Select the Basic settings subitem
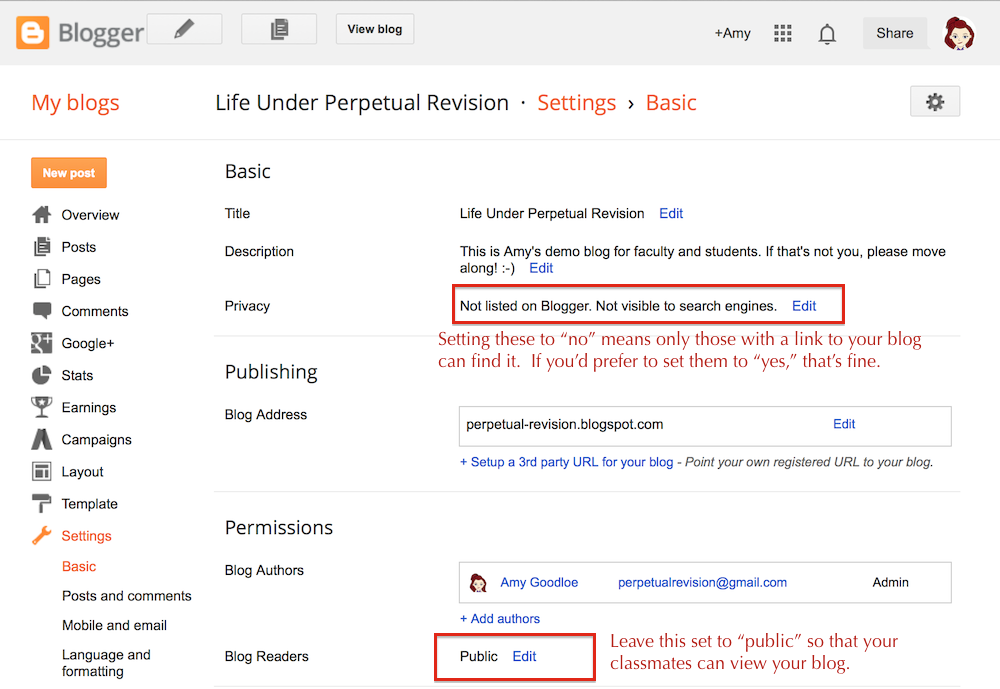 [79, 567]
